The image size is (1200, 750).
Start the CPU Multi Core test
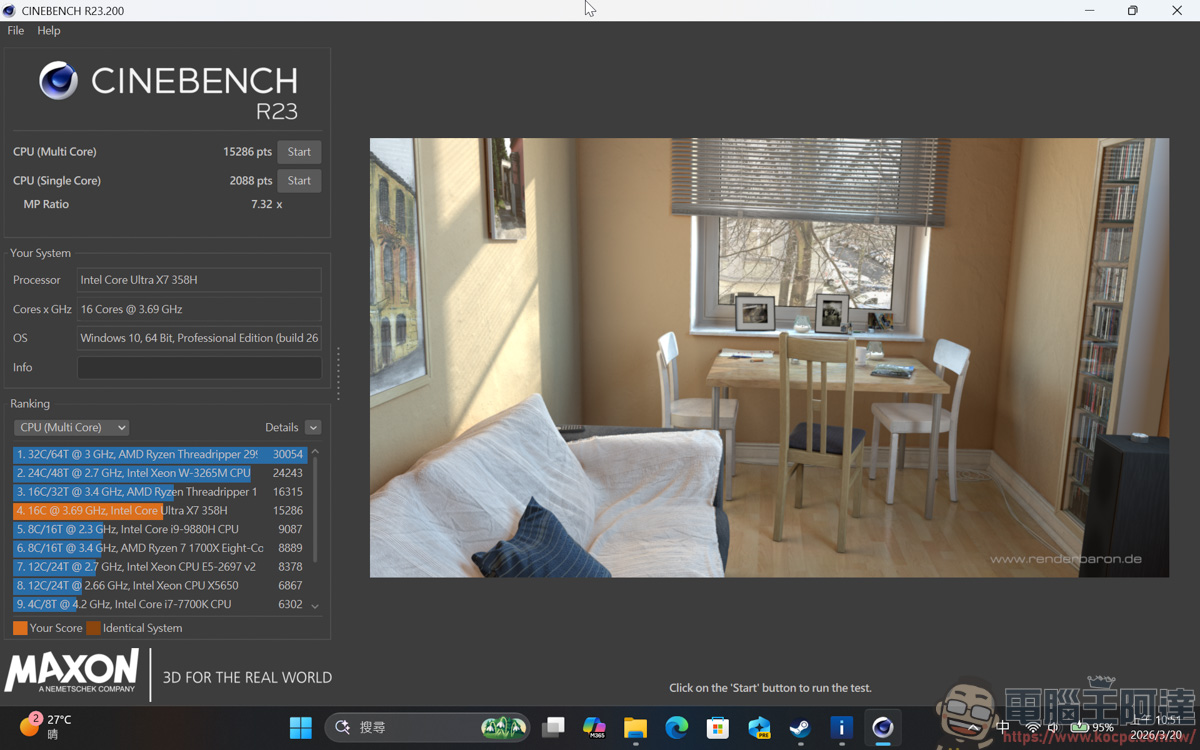click(x=299, y=152)
